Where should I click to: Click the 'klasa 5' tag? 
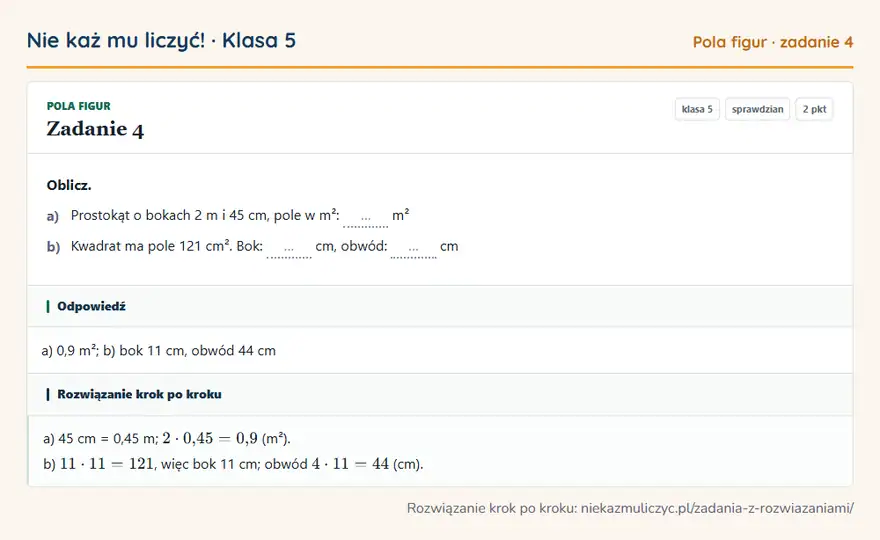pos(697,109)
